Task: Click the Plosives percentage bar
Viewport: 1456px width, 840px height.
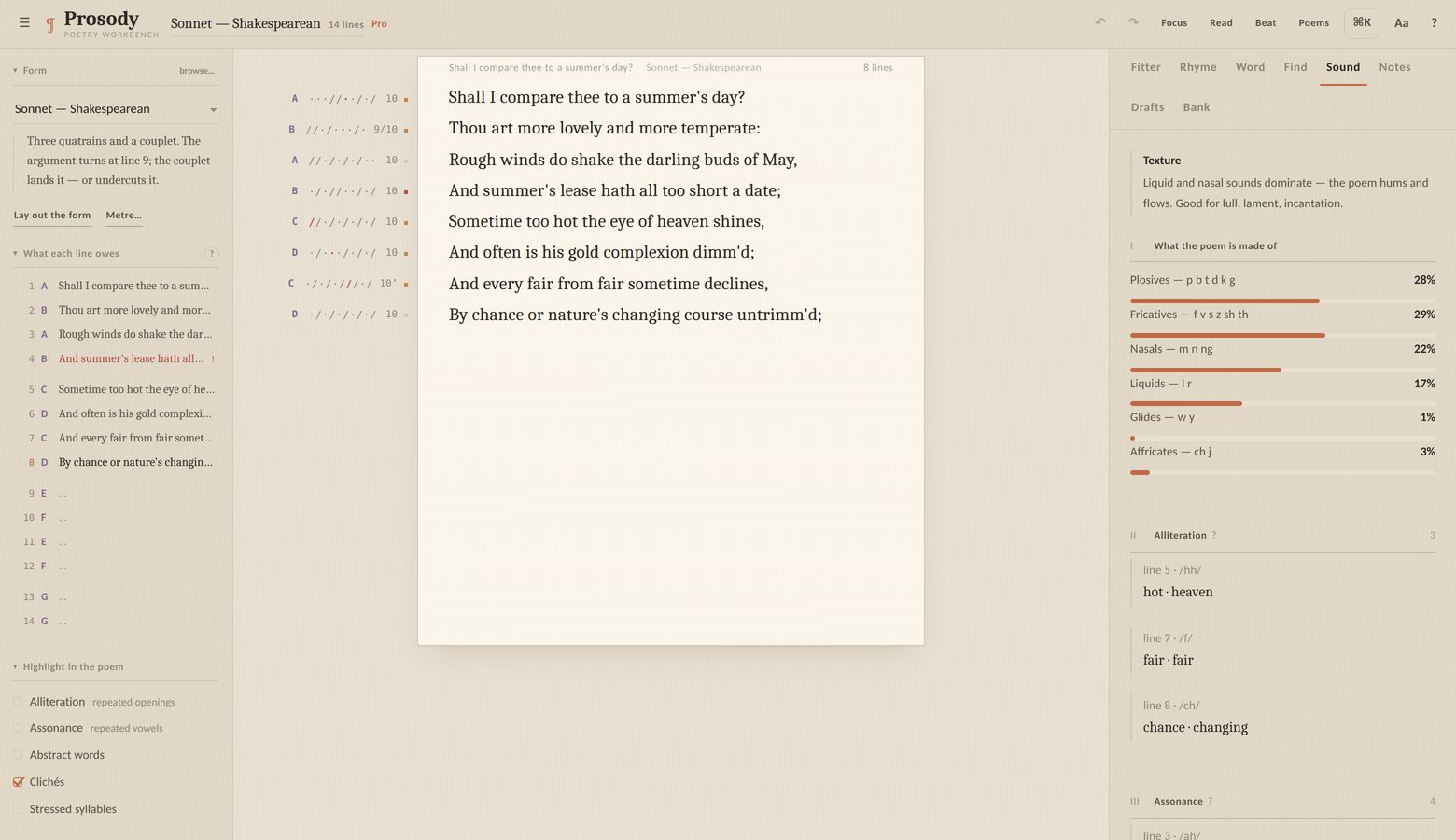Action: (1282, 301)
